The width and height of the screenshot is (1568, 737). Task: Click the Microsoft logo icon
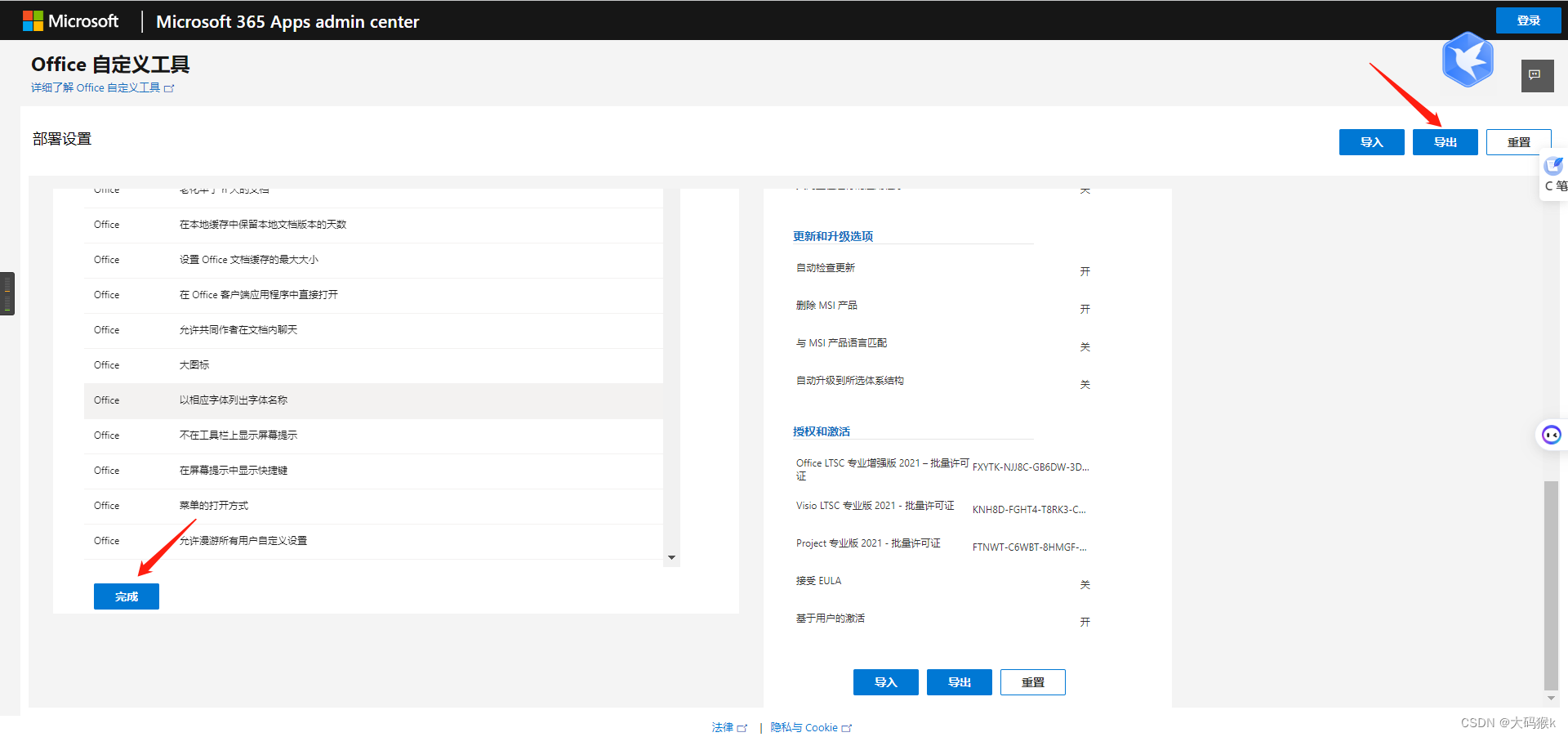(x=33, y=20)
